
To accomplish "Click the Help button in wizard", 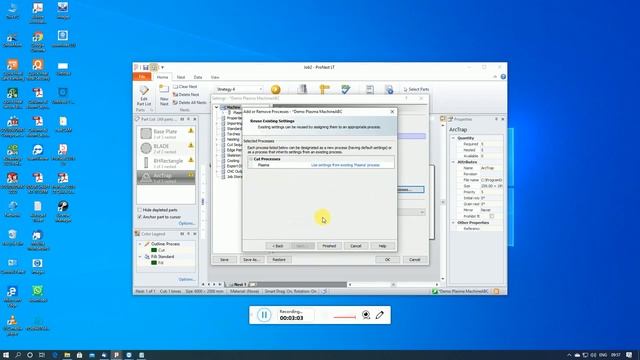I will click(382, 246).
